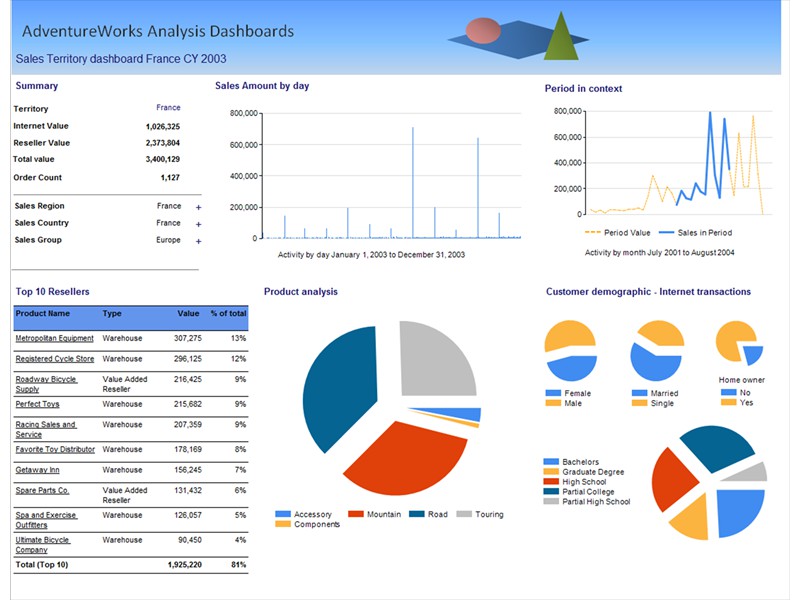Click the Partial College legend swatch
The height and width of the screenshot is (600, 800).
[551, 491]
